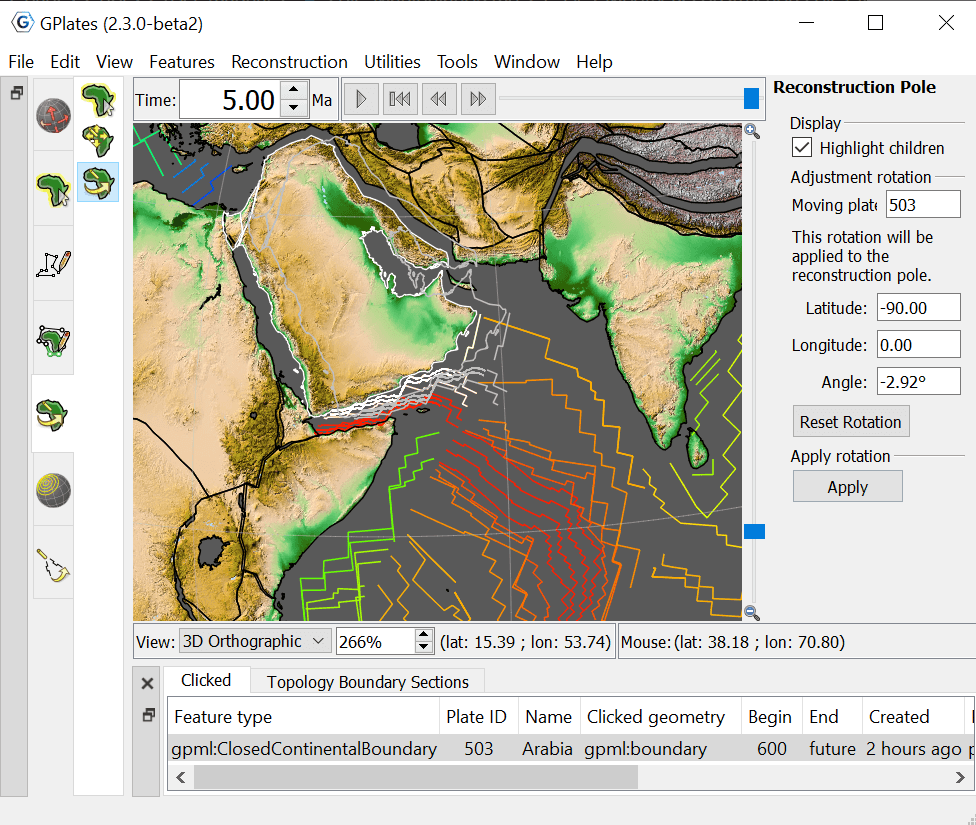Open the Digitisation polyline pencil workflow
976x825 pixels.
pyautogui.click(x=53, y=263)
